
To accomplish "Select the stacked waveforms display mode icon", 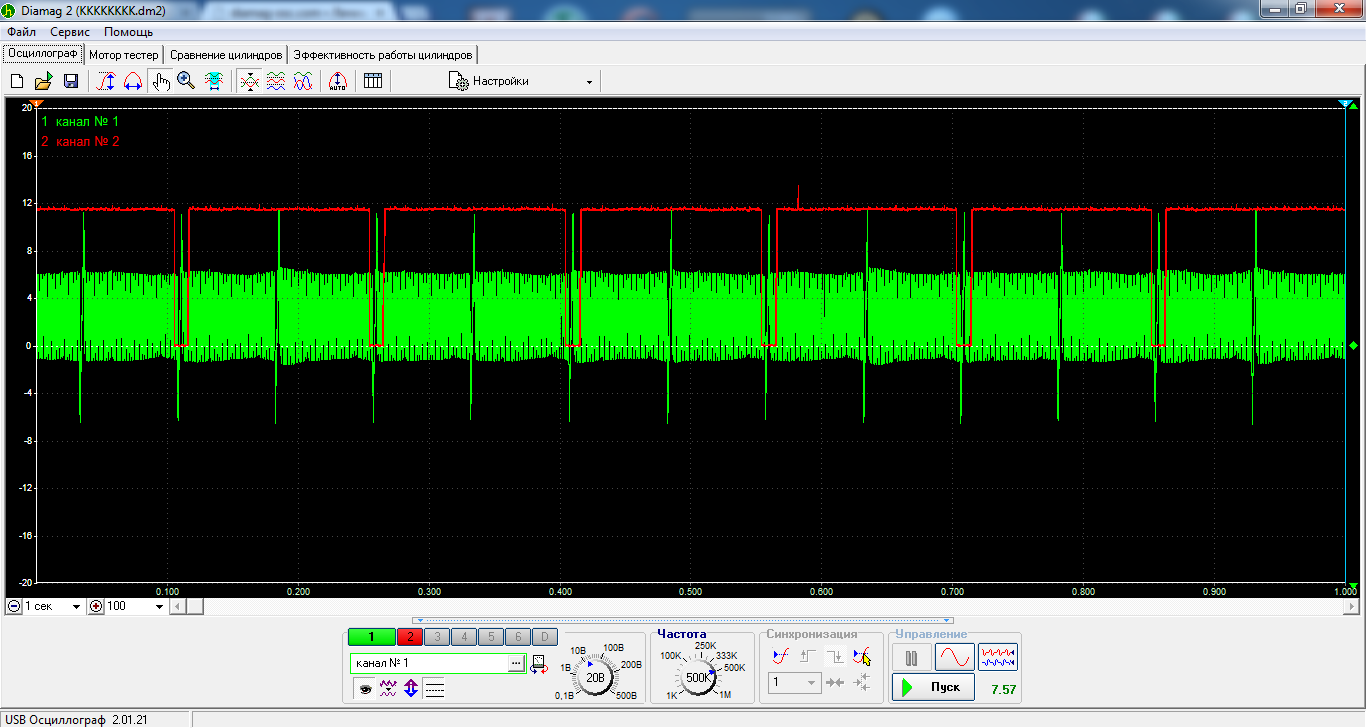I will [x=276, y=82].
